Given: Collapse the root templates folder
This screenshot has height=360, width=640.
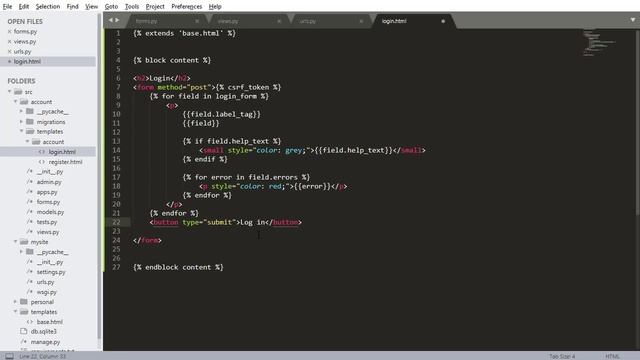Looking at the screenshot, I should point(16,312).
